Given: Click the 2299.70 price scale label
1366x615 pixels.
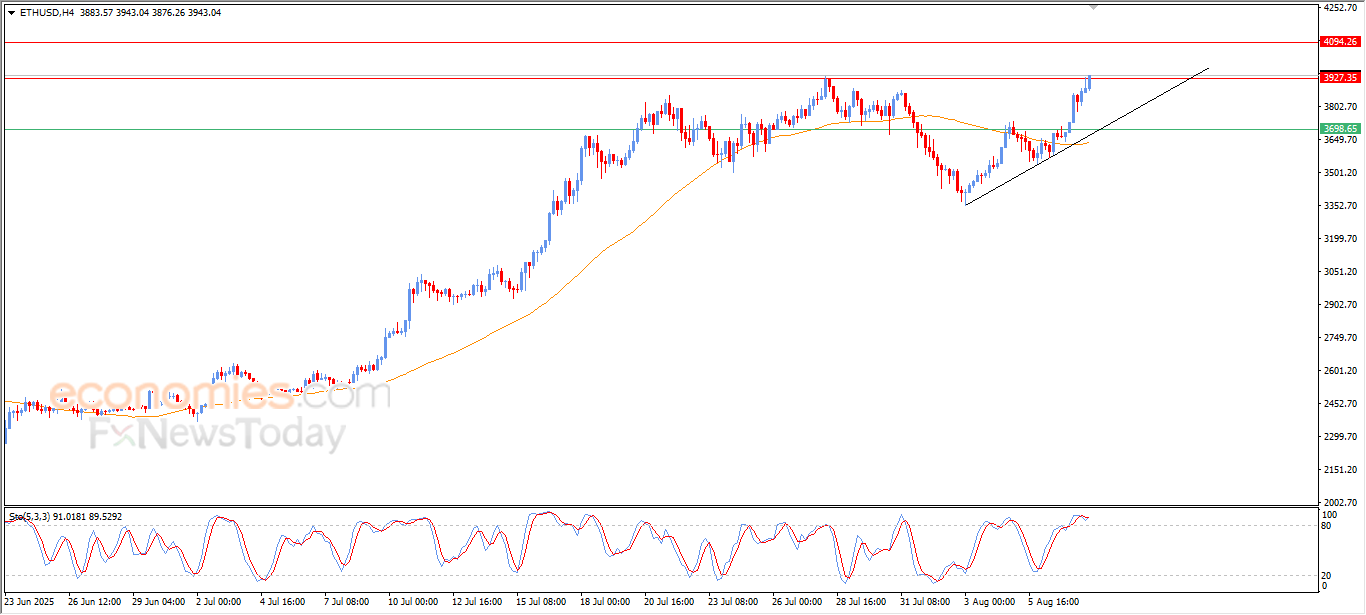Looking at the screenshot, I should 1340,437.
